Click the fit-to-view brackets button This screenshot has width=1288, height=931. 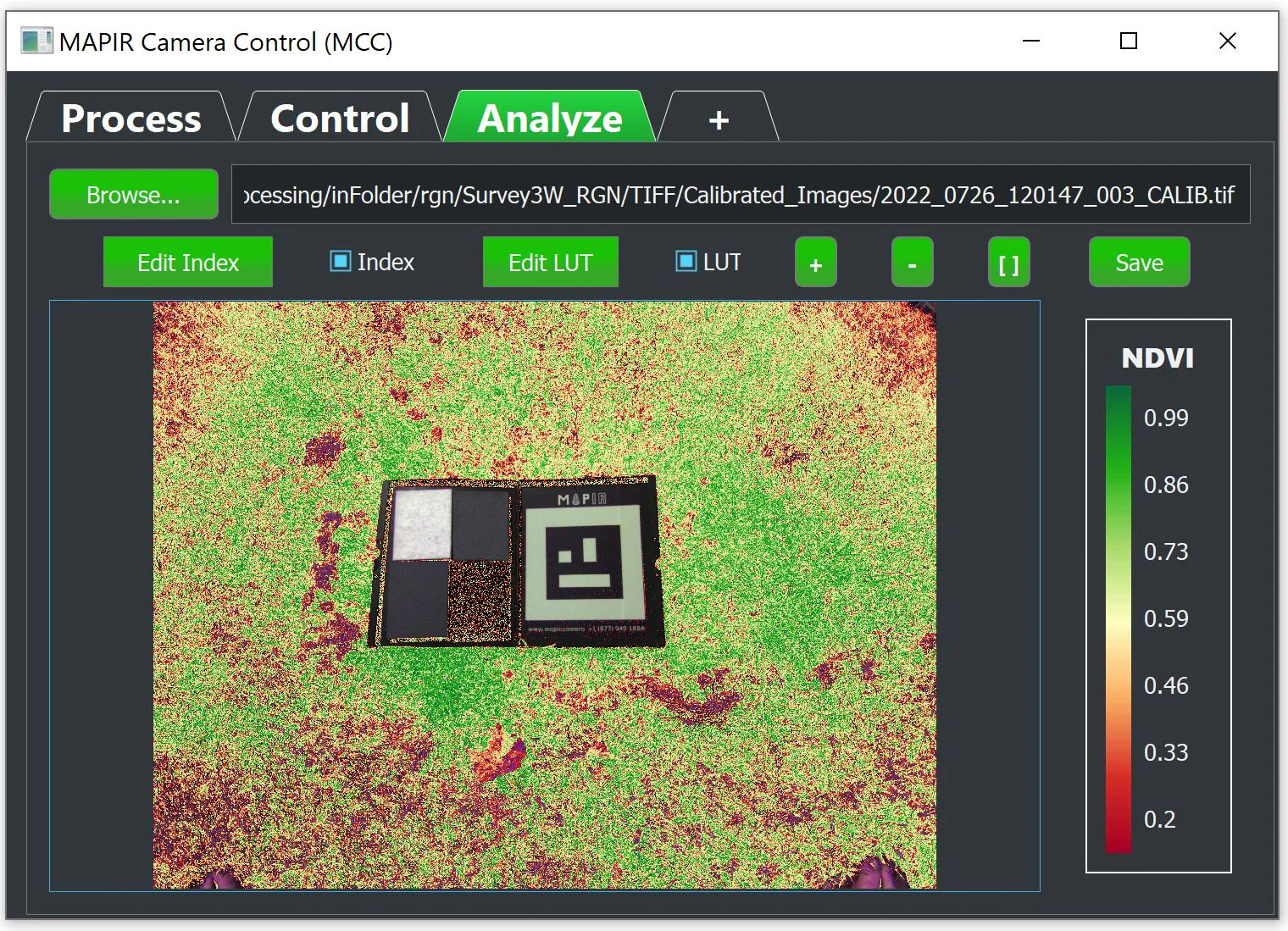(x=1008, y=263)
